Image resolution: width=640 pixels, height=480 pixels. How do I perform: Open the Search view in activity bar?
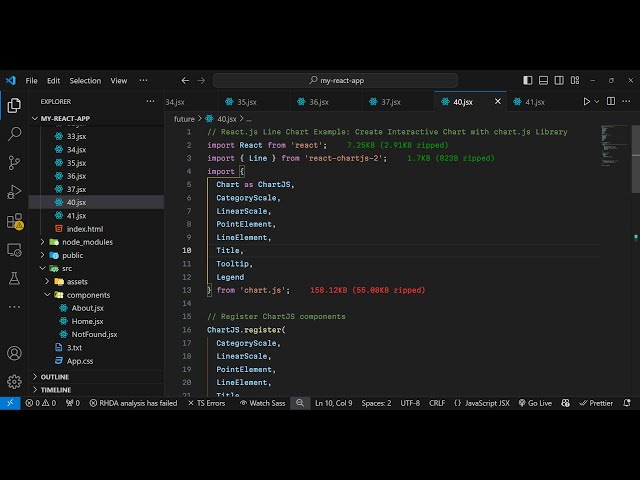[x=14, y=133]
